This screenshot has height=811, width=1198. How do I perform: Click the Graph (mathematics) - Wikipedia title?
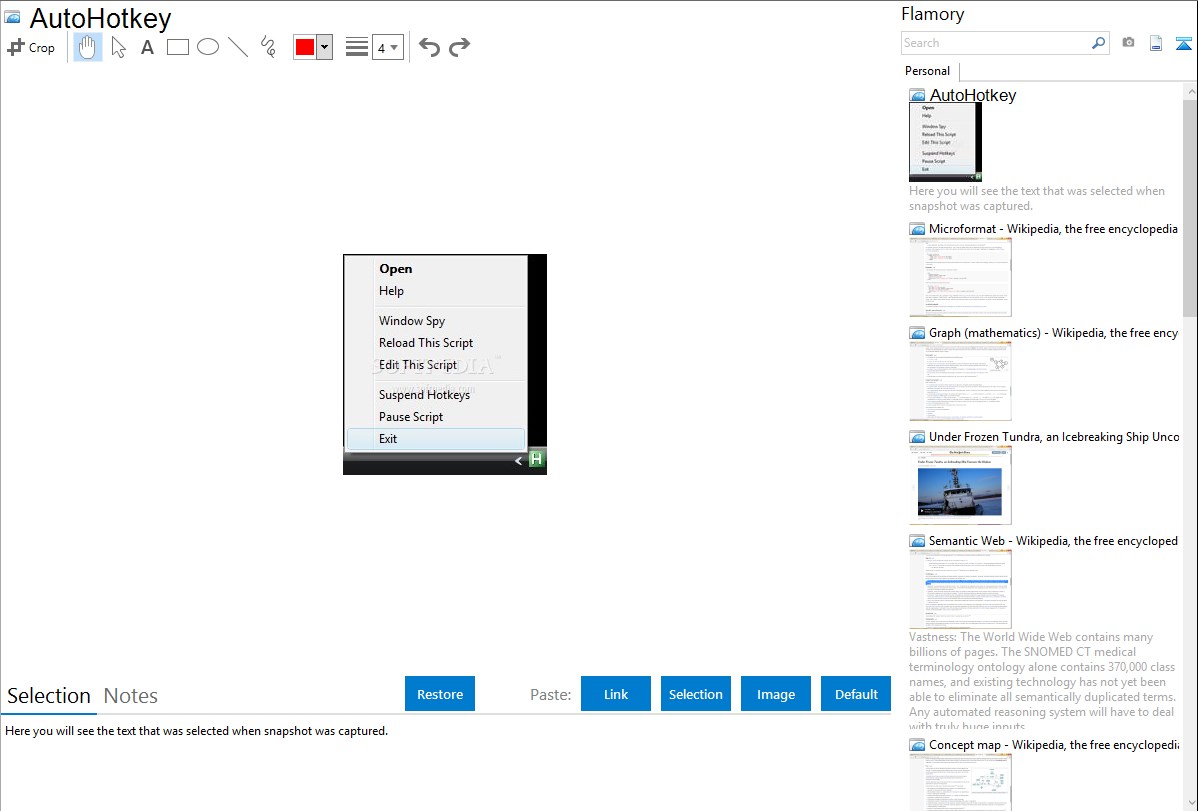coord(1053,333)
